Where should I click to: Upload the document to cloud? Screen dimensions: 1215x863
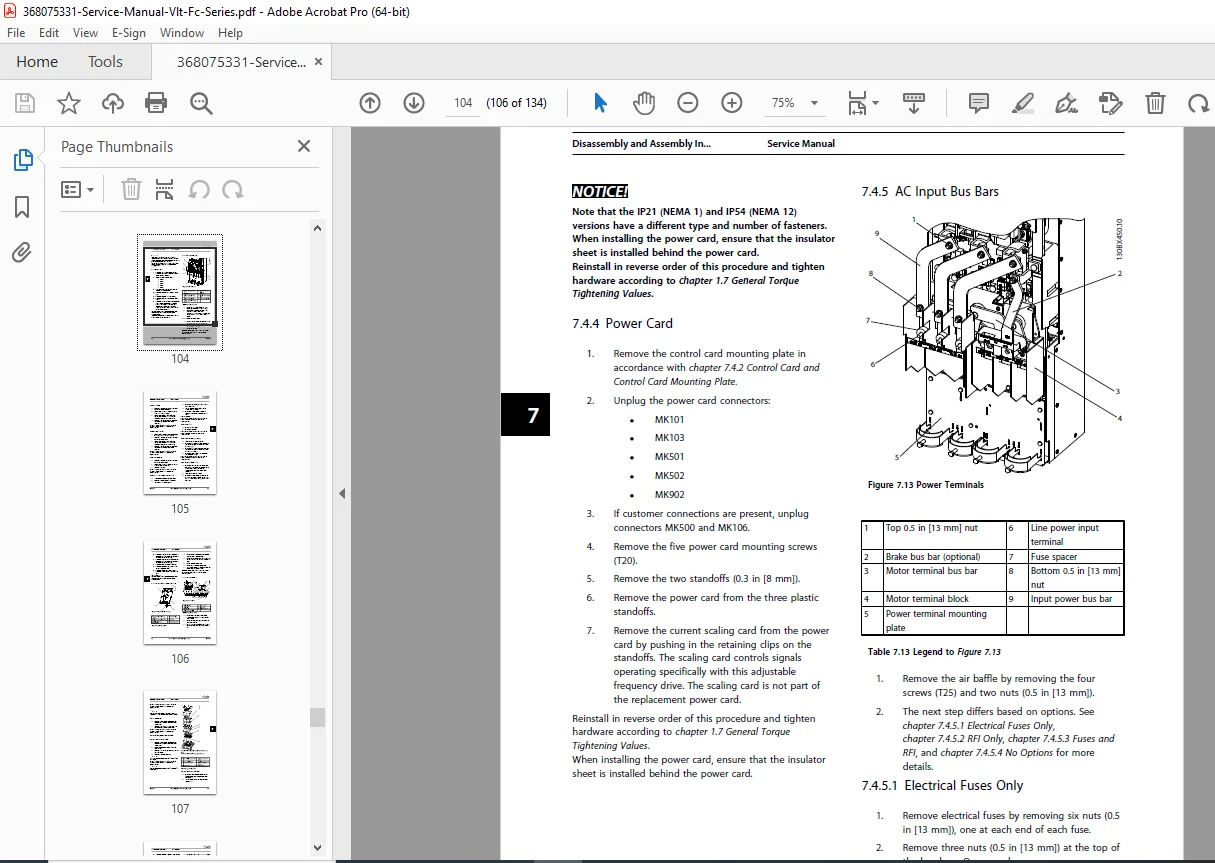[112, 103]
